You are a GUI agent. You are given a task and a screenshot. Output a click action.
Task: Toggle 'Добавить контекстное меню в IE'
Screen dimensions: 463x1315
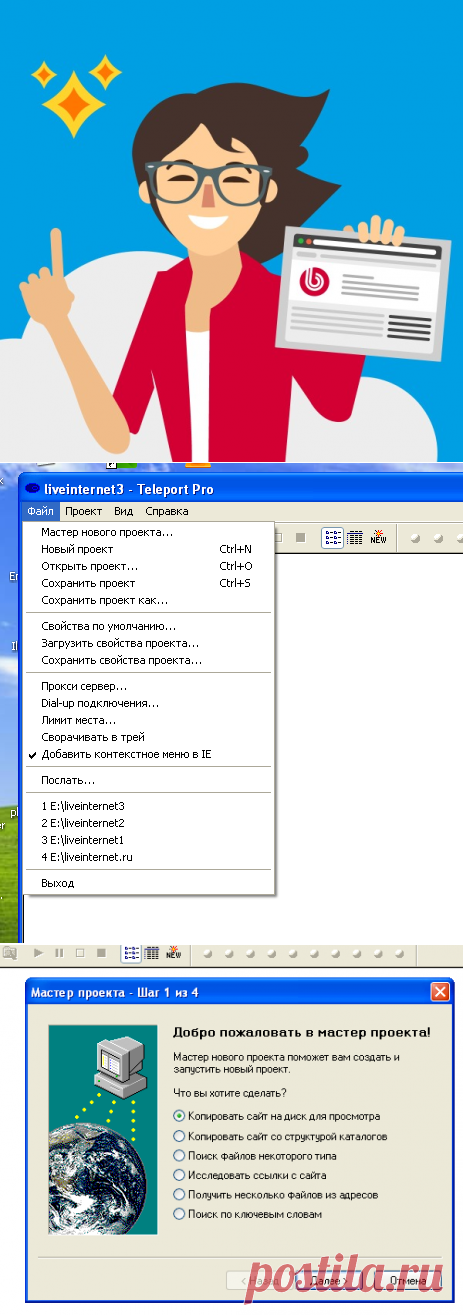coord(147,754)
